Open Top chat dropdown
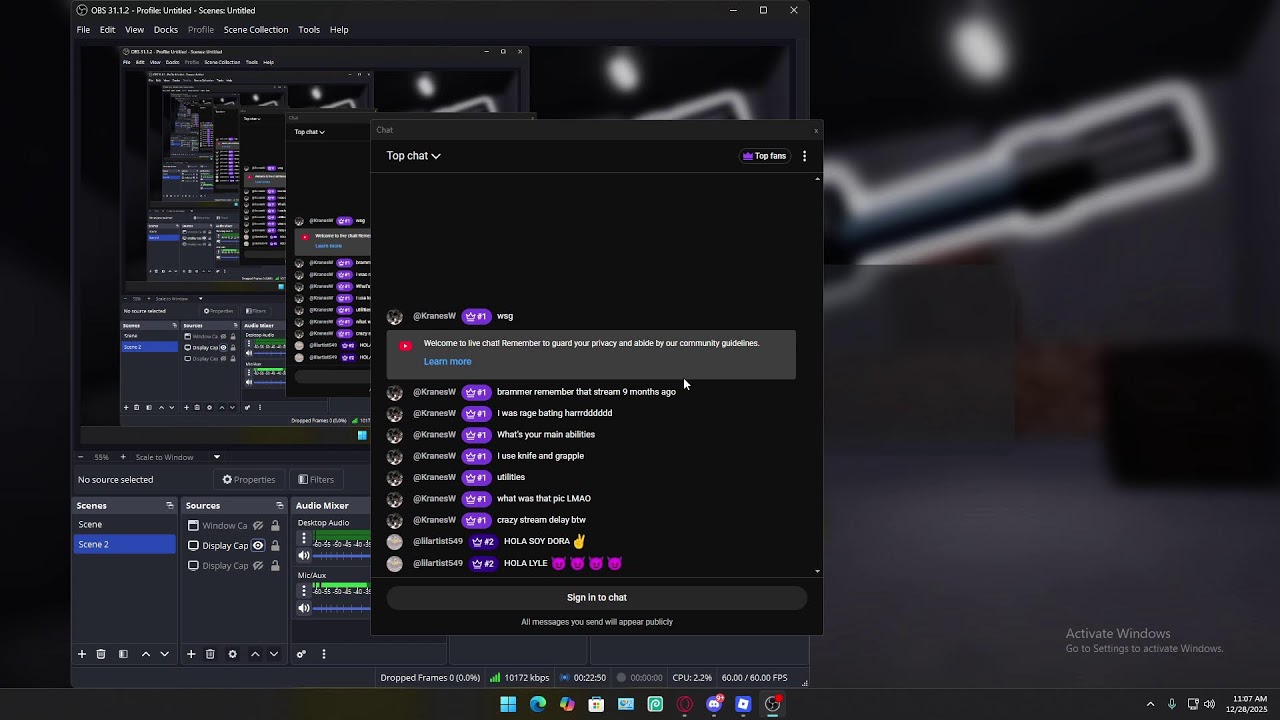Viewport: 1280px width, 720px height. coord(413,156)
